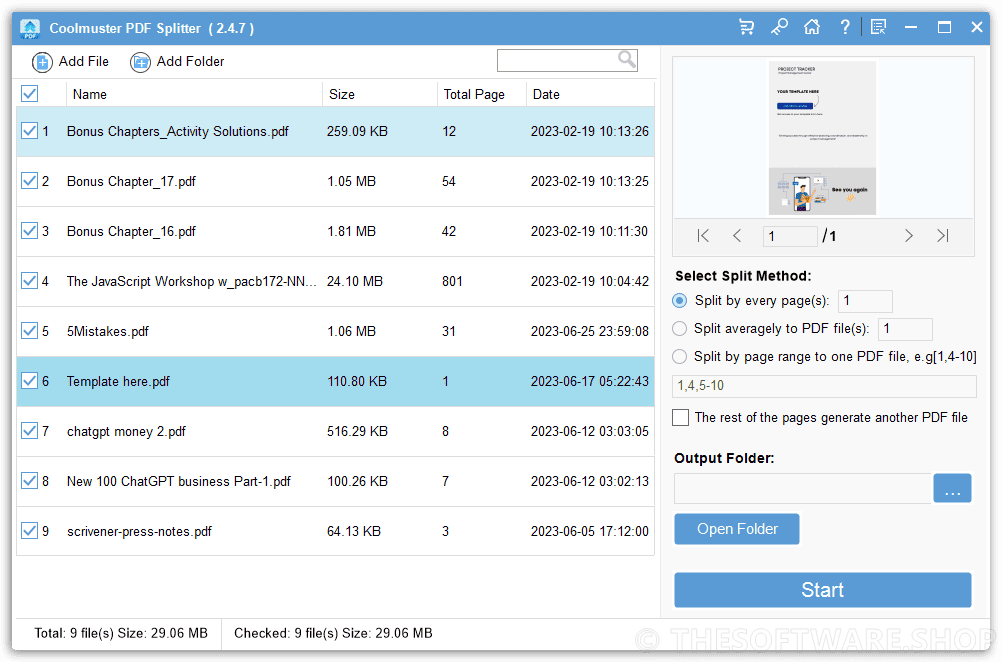The width and height of the screenshot is (1002, 662).
Task: Open help question mark icon
Action: (845, 27)
